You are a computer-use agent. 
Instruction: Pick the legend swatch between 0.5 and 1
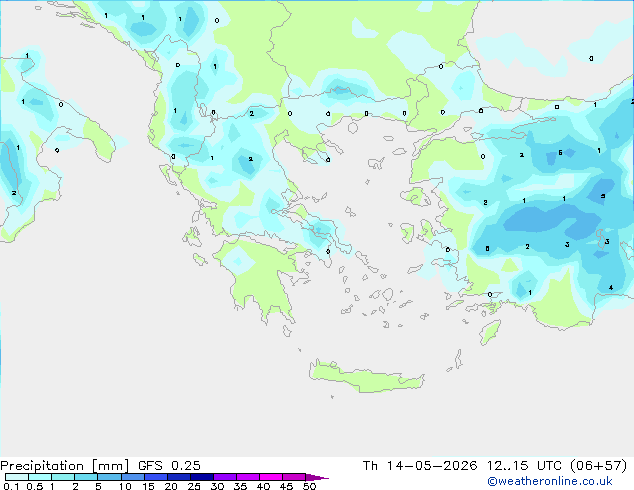pyautogui.click(x=40, y=477)
